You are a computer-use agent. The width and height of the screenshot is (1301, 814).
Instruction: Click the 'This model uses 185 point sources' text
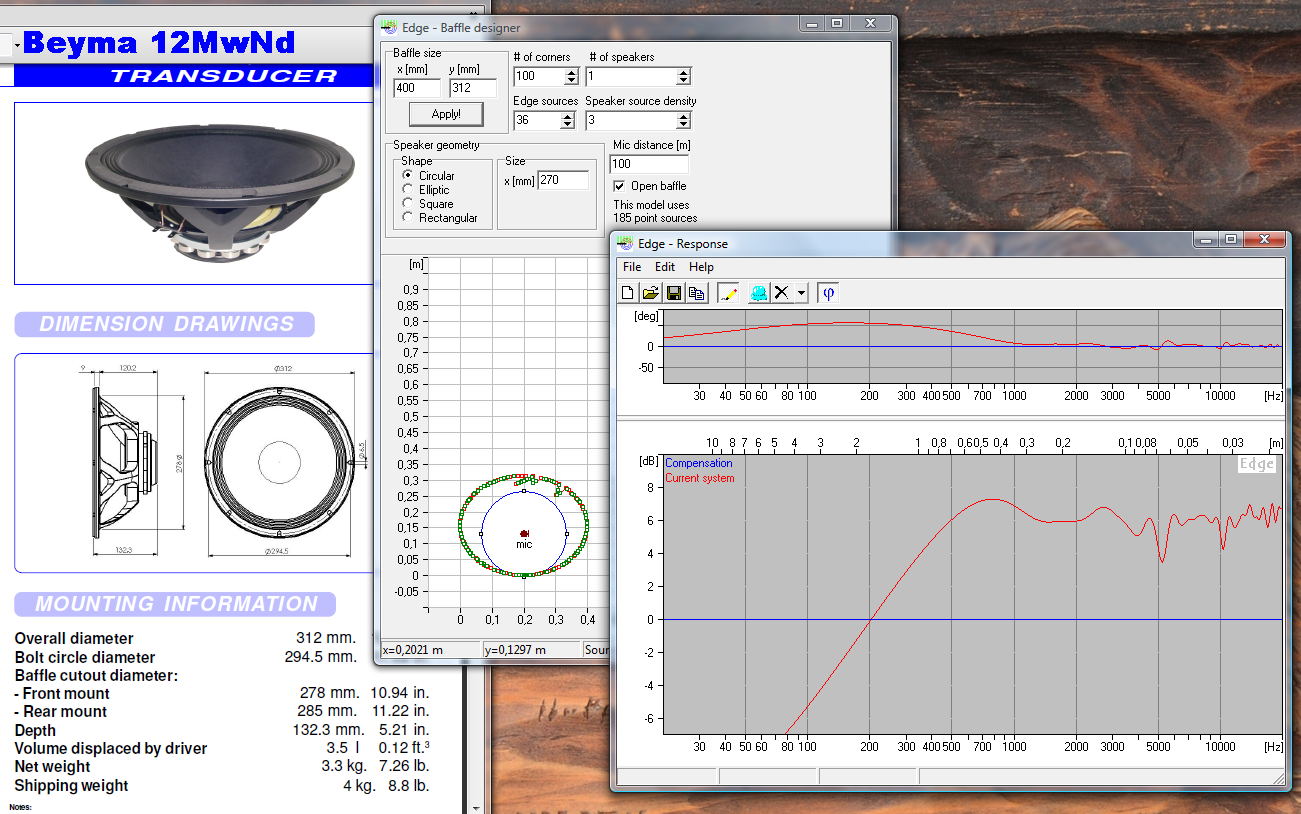click(x=655, y=211)
